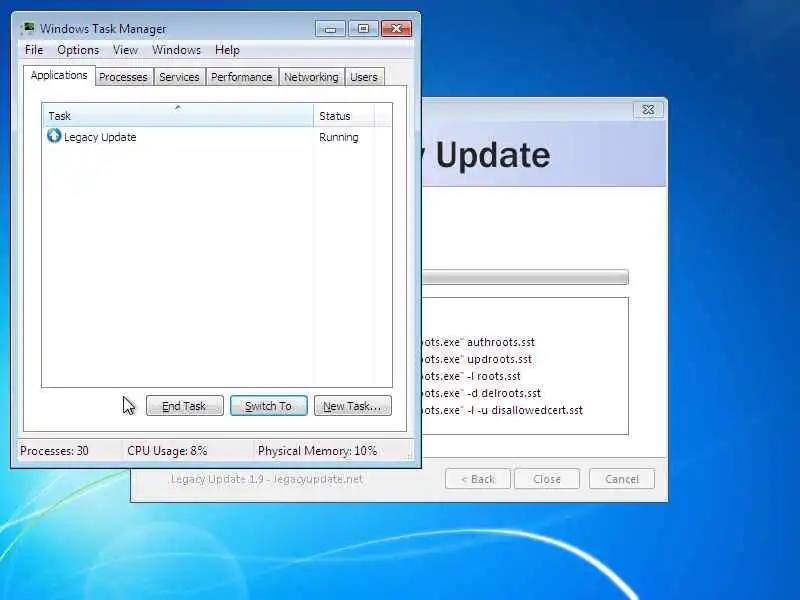Select the Applications tab
Viewport: 800px width, 600px height.
coord(59,76)
